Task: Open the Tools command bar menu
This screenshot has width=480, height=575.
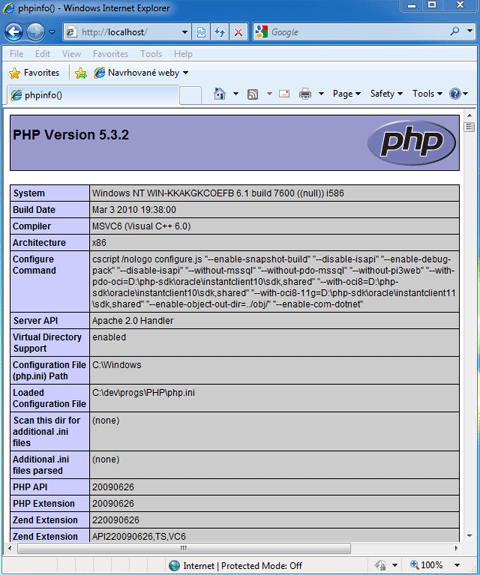Action: coord(427,94)
